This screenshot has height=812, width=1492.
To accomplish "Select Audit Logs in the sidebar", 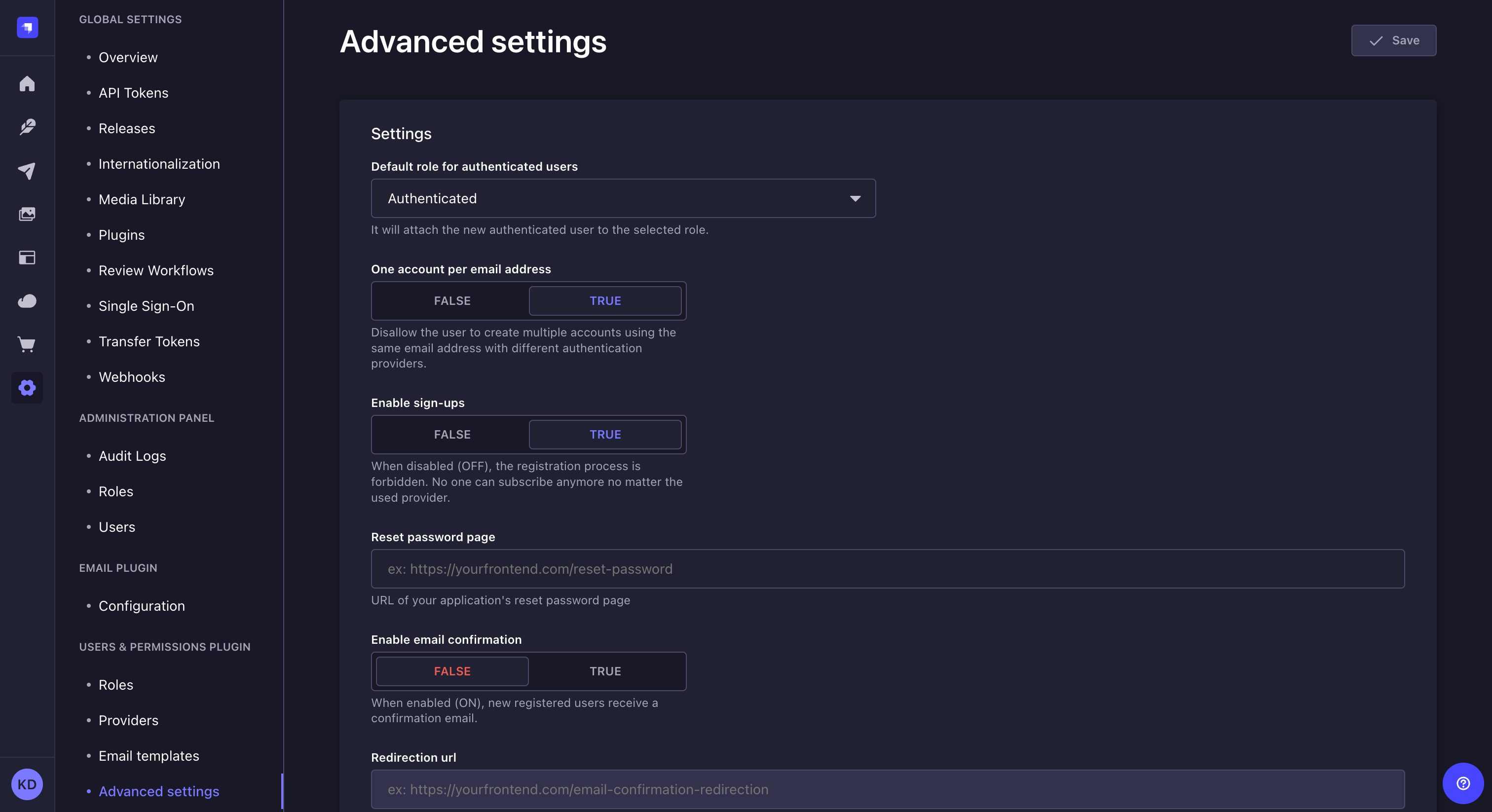I will click(x=132, y=456).
